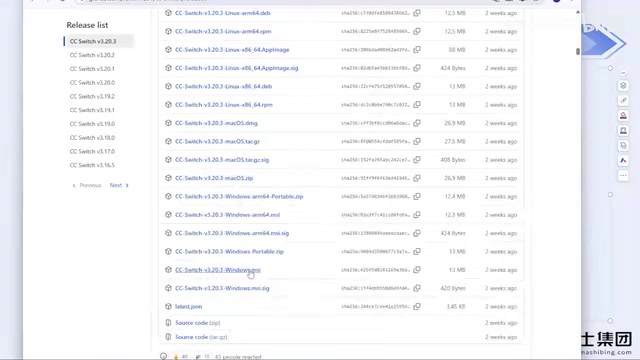This screenshot has width=640, height=360.
Task: Copy sha256 hash for latest.json
Action: pos(417,307)
